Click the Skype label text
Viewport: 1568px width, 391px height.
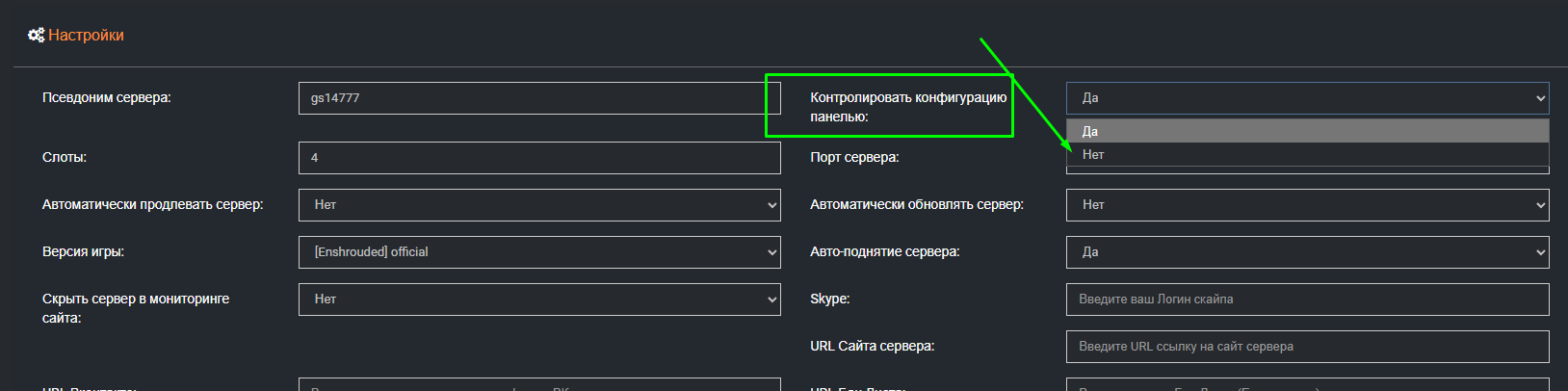click(829, 300)
